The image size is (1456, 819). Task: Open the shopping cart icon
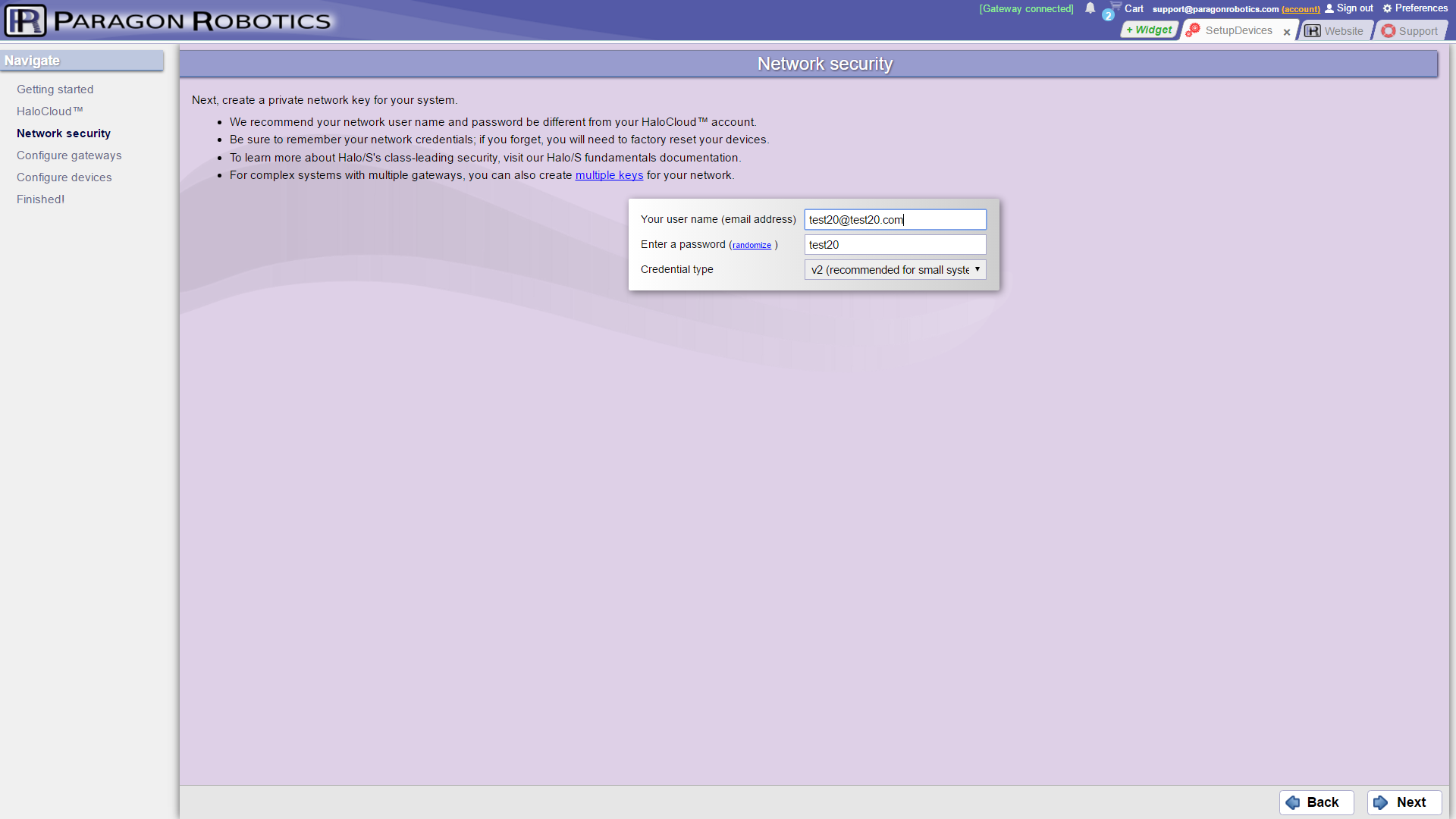1116,6
